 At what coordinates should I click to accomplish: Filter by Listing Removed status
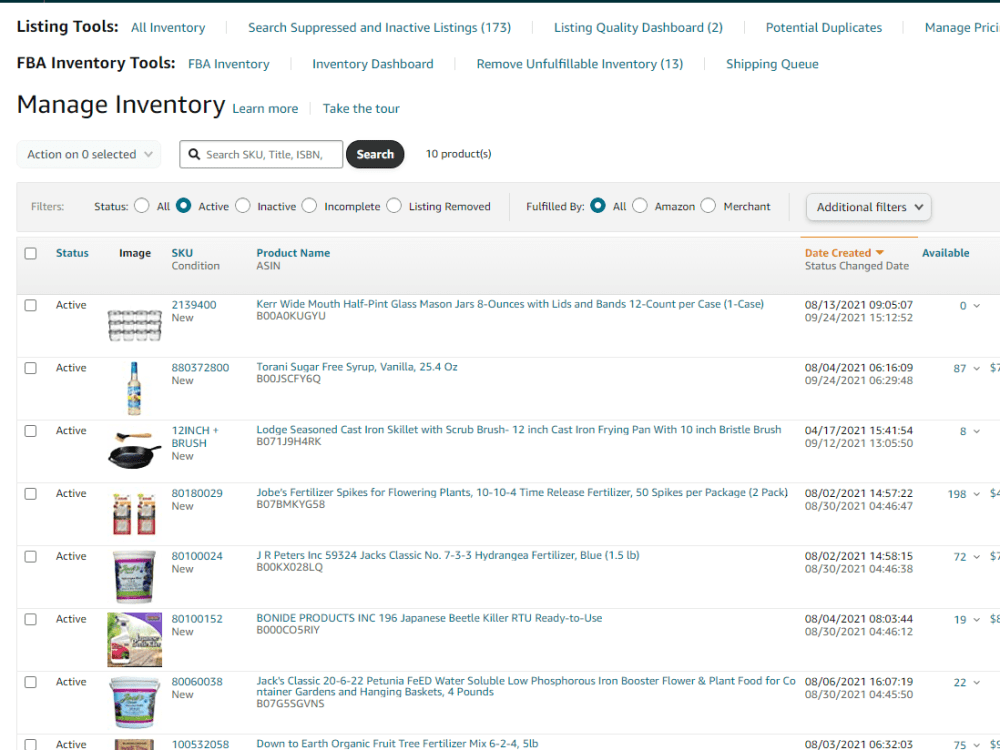point(394,205)
